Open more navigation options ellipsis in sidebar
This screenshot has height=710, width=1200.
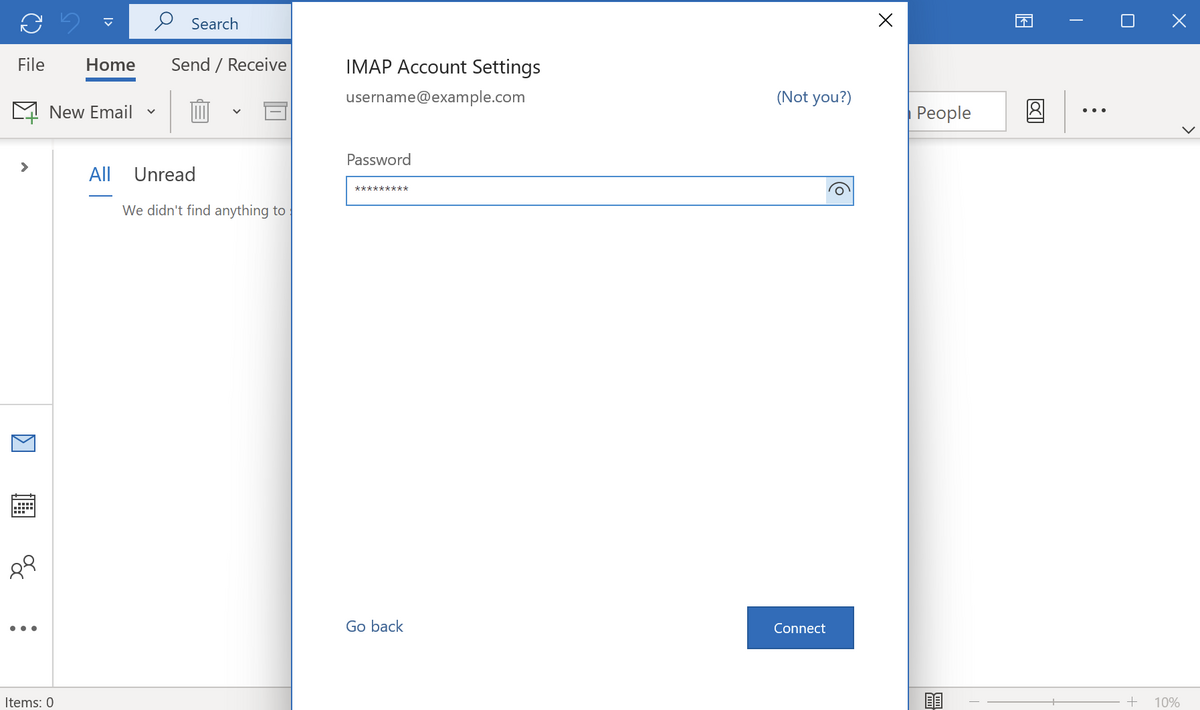(x=23, y=629)
